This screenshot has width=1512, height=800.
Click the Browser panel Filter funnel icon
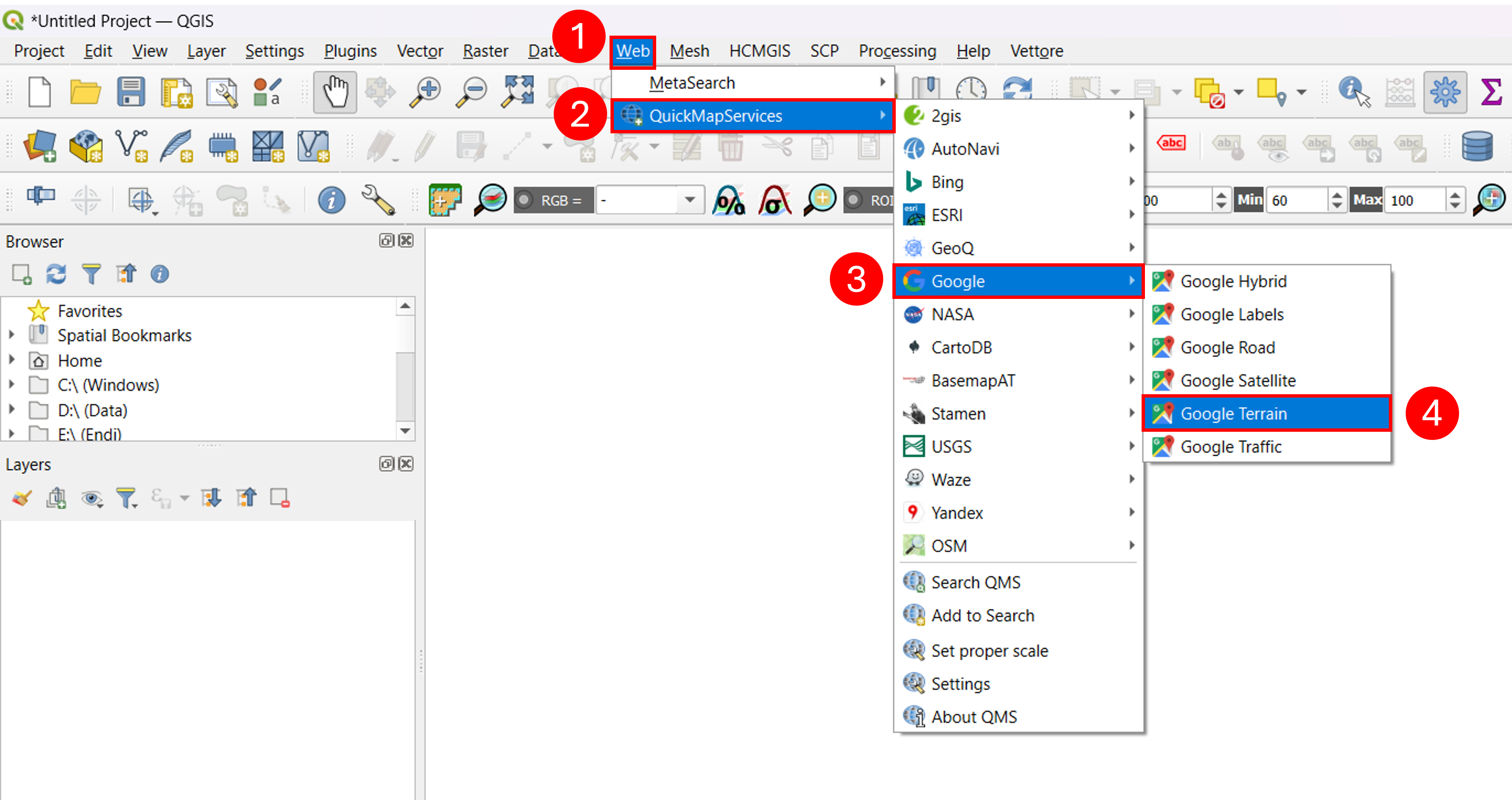(x=91, y=274)
